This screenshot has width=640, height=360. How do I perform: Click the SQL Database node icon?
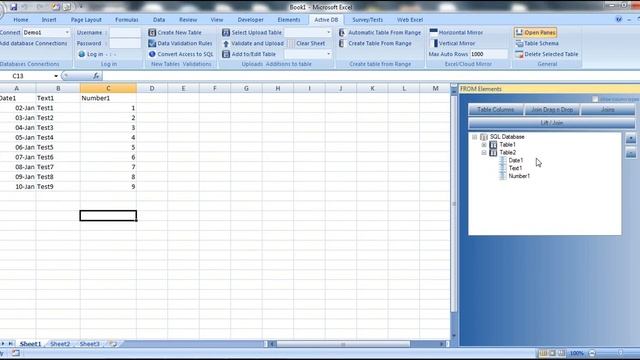click(x=484, y=137)
